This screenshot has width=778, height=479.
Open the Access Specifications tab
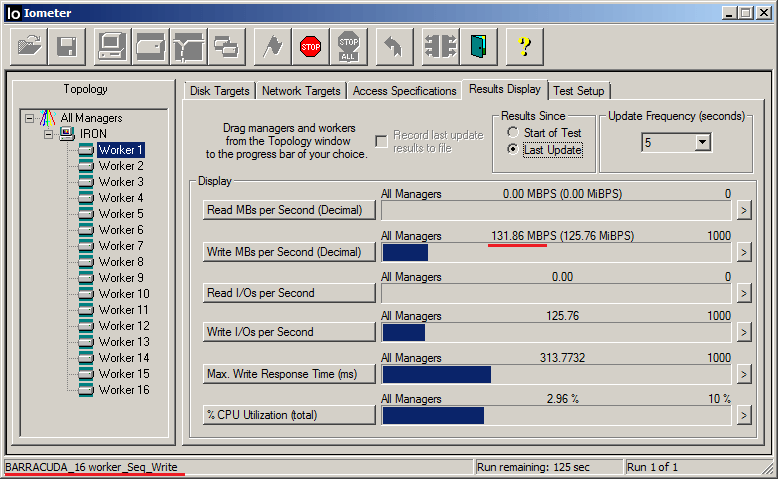point(404,91)
